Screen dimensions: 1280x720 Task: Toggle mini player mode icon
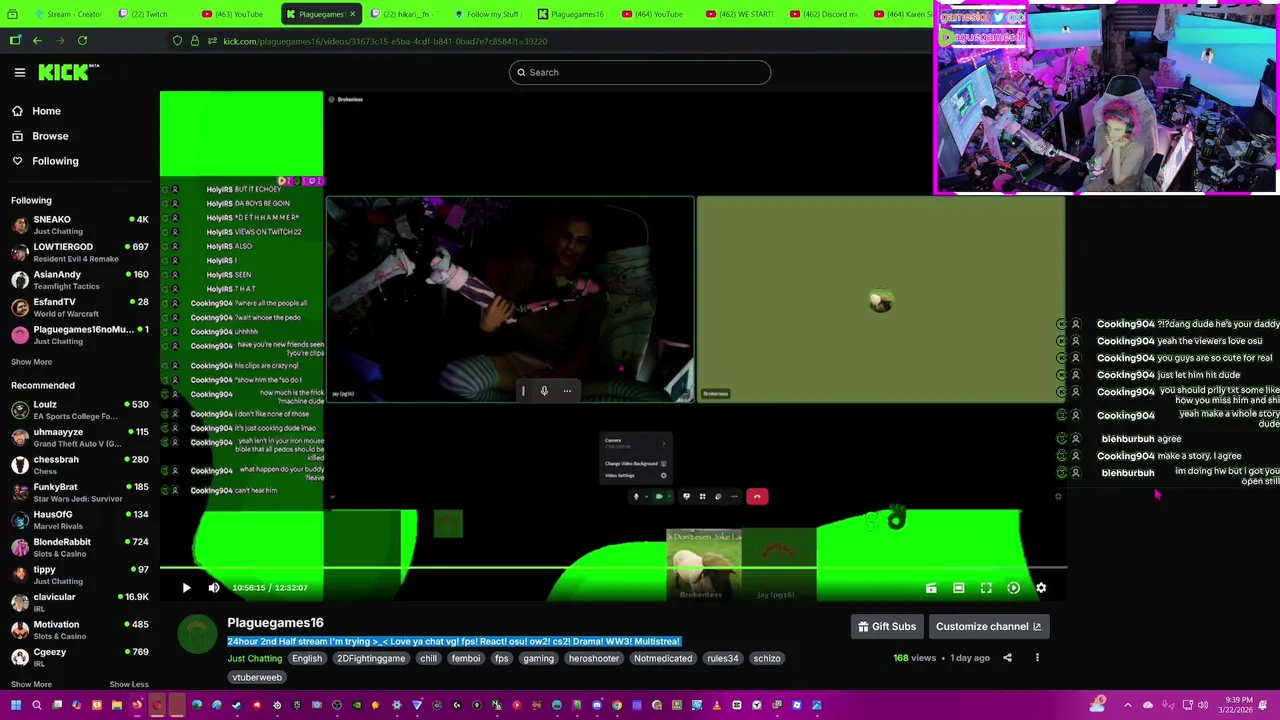click(931, 588)
